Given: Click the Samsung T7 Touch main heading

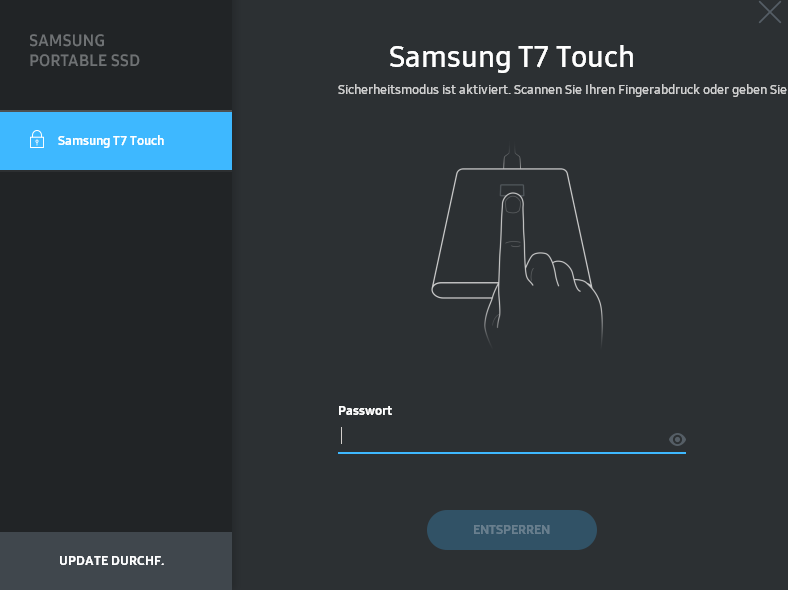Looking at the screenshot, I should tap(511, 56).
